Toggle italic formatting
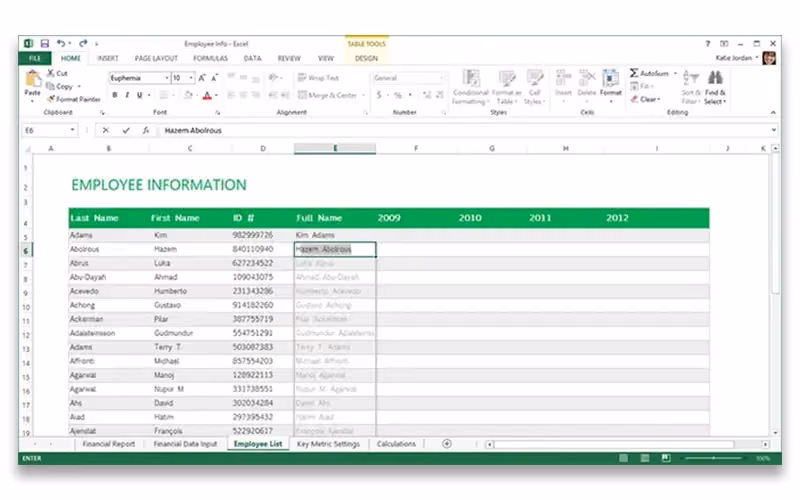The image size is (800, 500). coord(127,95)
